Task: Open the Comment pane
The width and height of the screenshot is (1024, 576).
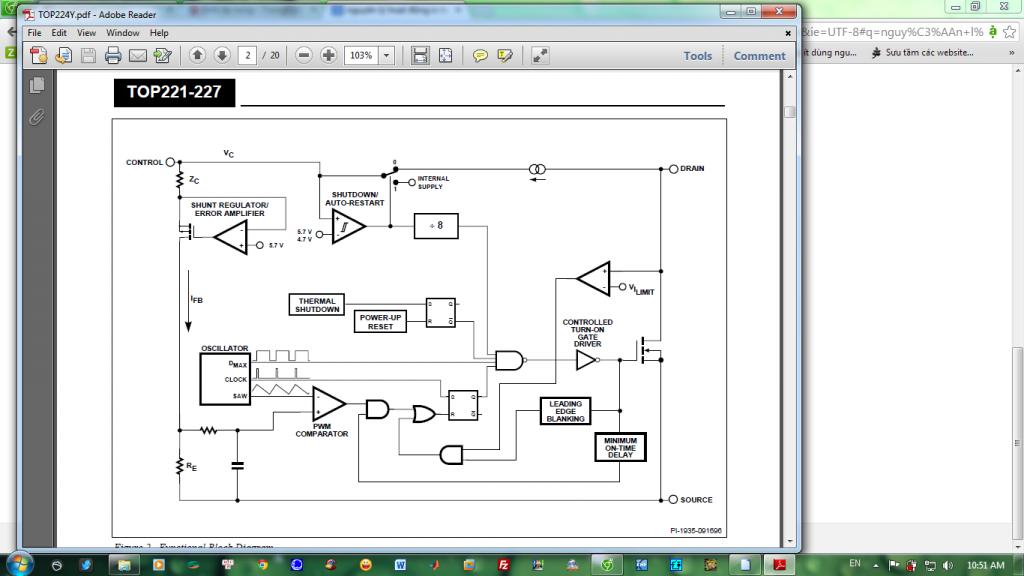Action: 759,56
